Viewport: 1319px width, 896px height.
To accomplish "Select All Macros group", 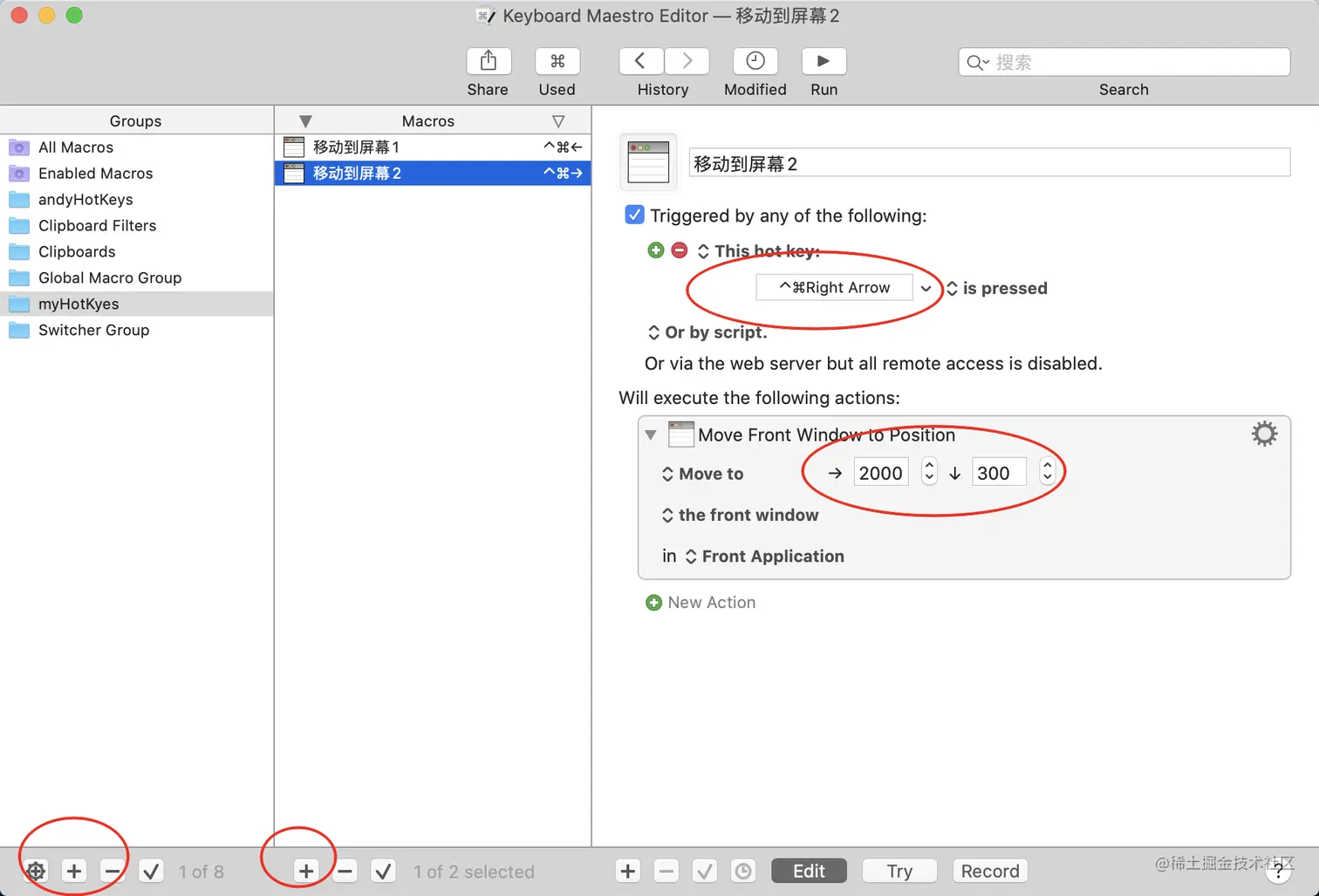I will point(137,147).
